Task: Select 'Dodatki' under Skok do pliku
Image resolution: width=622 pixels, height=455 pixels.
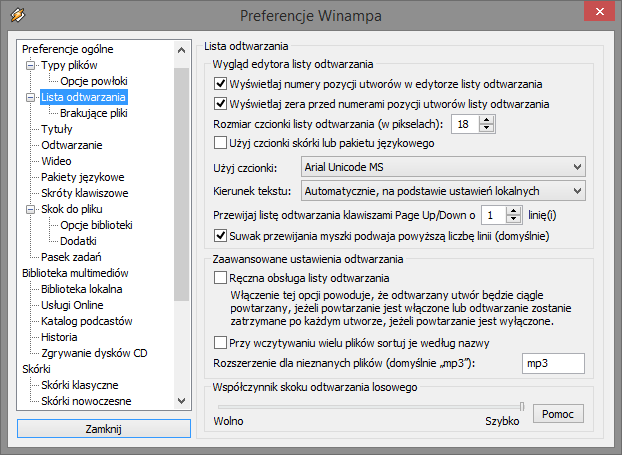Action: click(78, 241)
